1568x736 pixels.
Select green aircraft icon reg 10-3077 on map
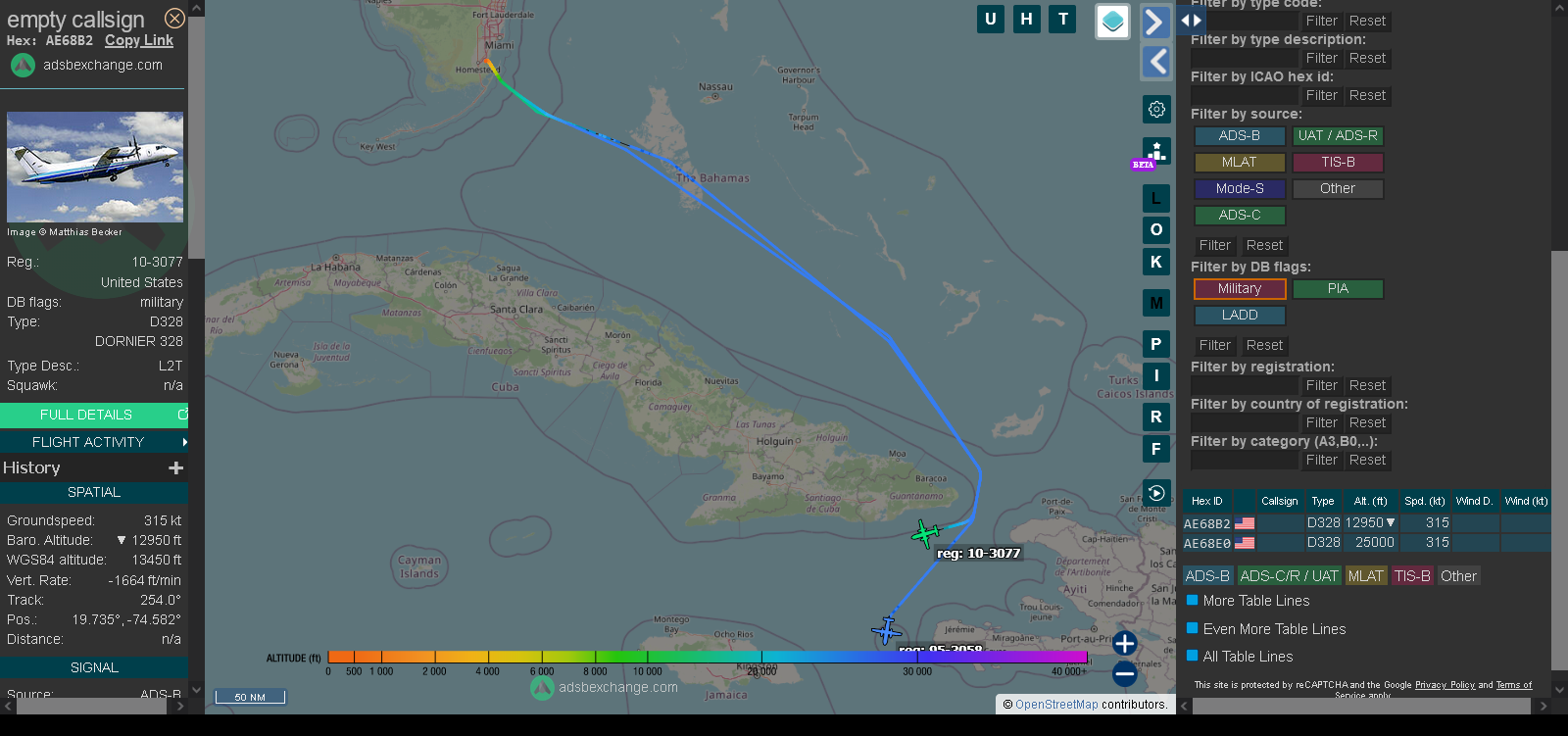(x=925, y=533)
